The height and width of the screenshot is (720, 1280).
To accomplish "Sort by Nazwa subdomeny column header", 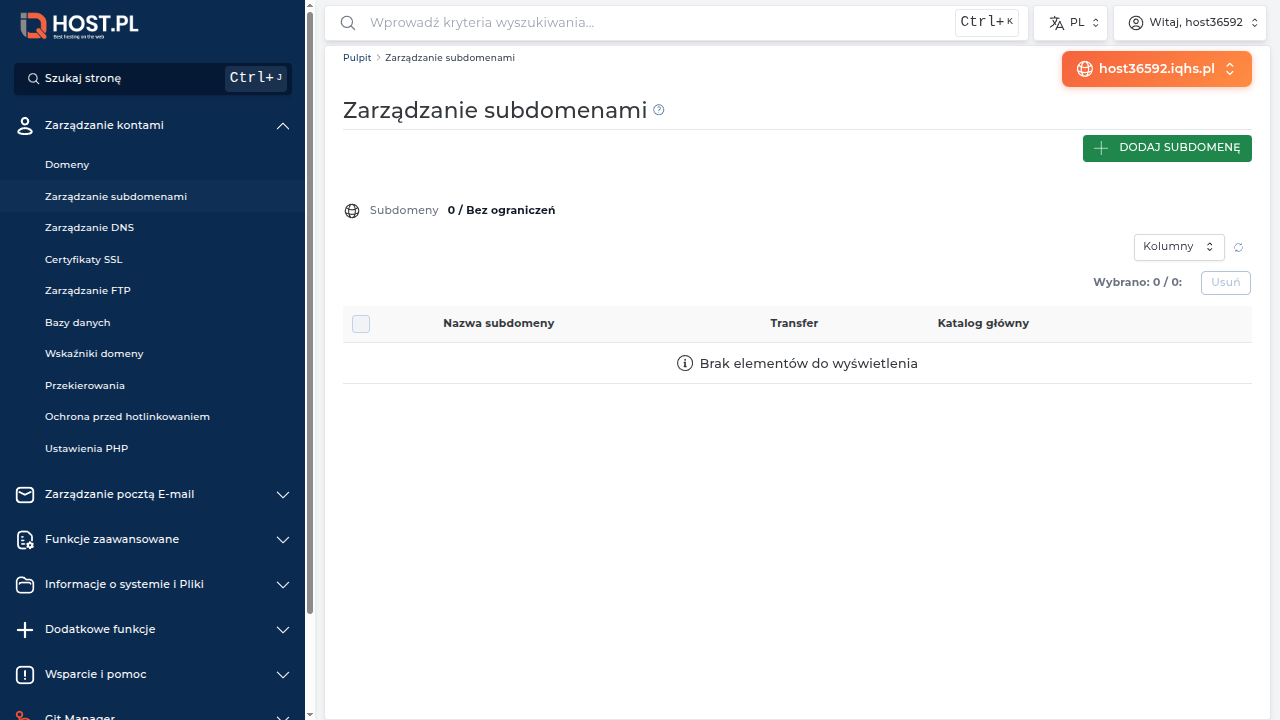I will pos(498,324).
